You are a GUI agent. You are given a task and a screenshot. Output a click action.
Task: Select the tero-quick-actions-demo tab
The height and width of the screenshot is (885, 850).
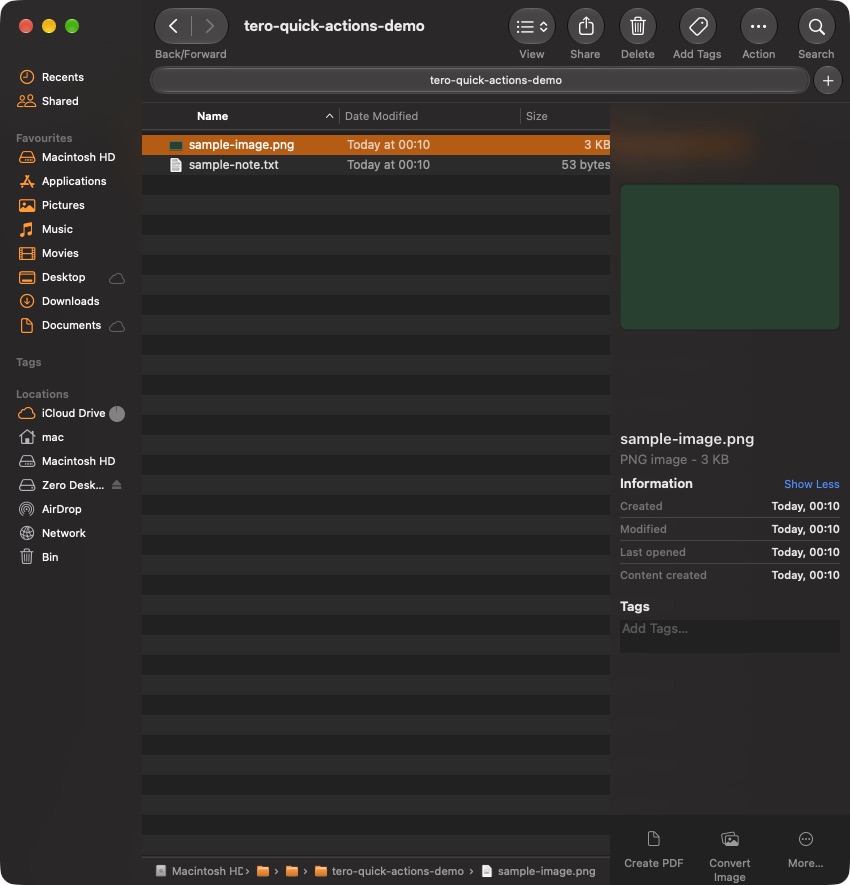pyautogui.click(x=480, y=80)
